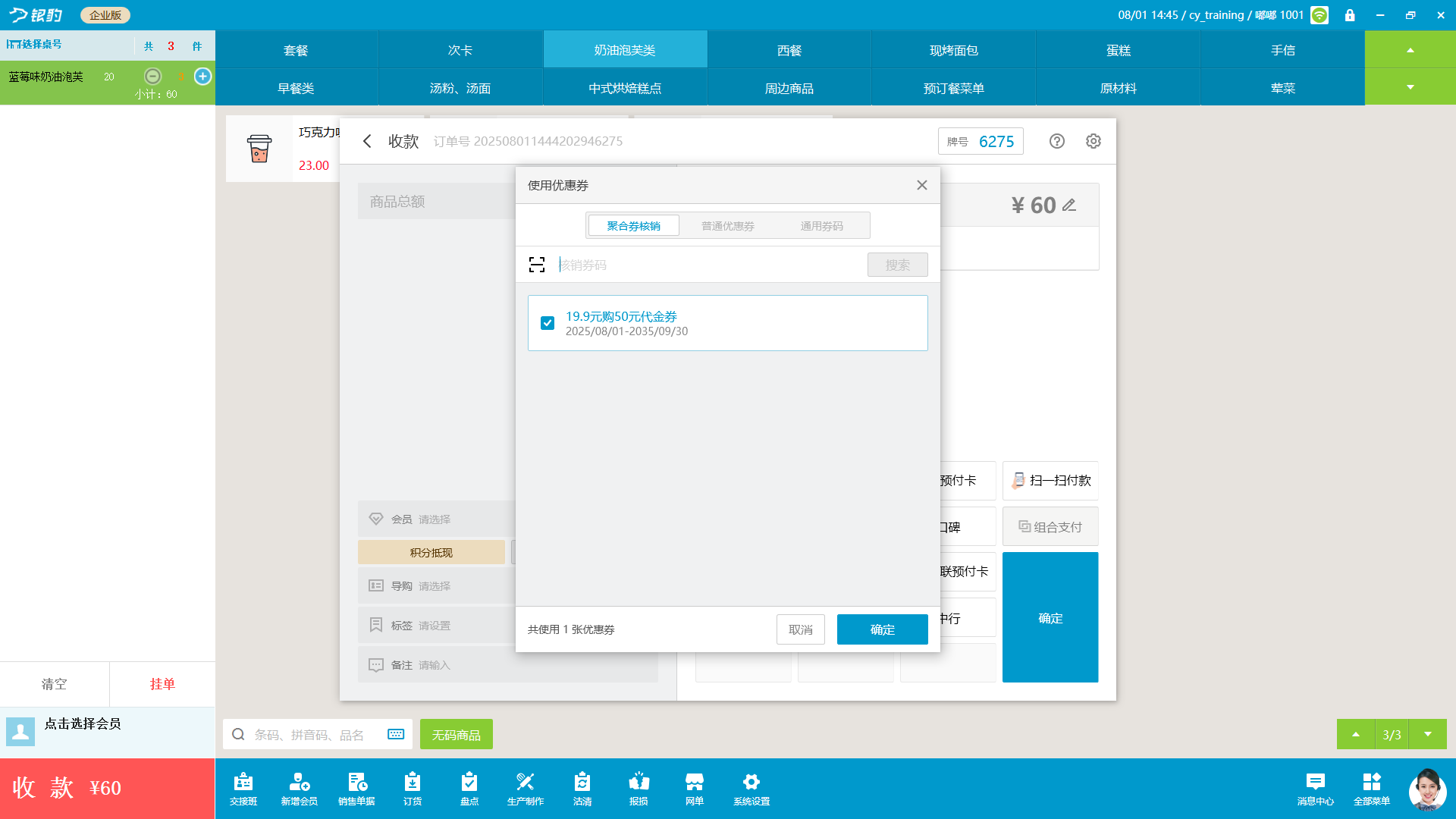
Task: Click the scan coupon code icon
Action: click(537, 265)
